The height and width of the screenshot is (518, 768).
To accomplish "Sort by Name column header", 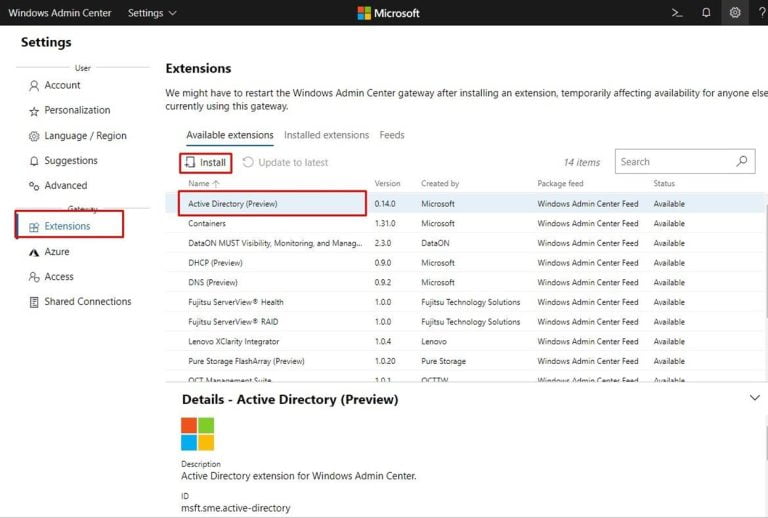I will tap(204, 184).
